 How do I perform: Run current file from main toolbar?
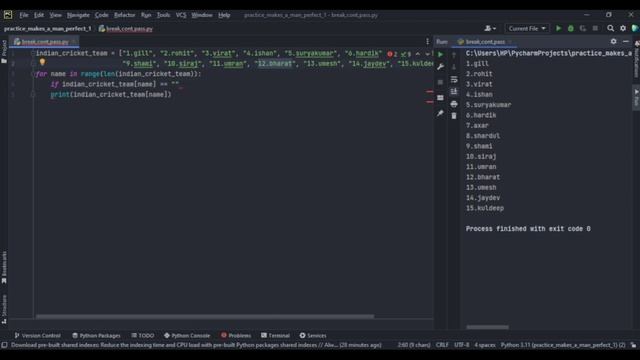pos(558,28)
